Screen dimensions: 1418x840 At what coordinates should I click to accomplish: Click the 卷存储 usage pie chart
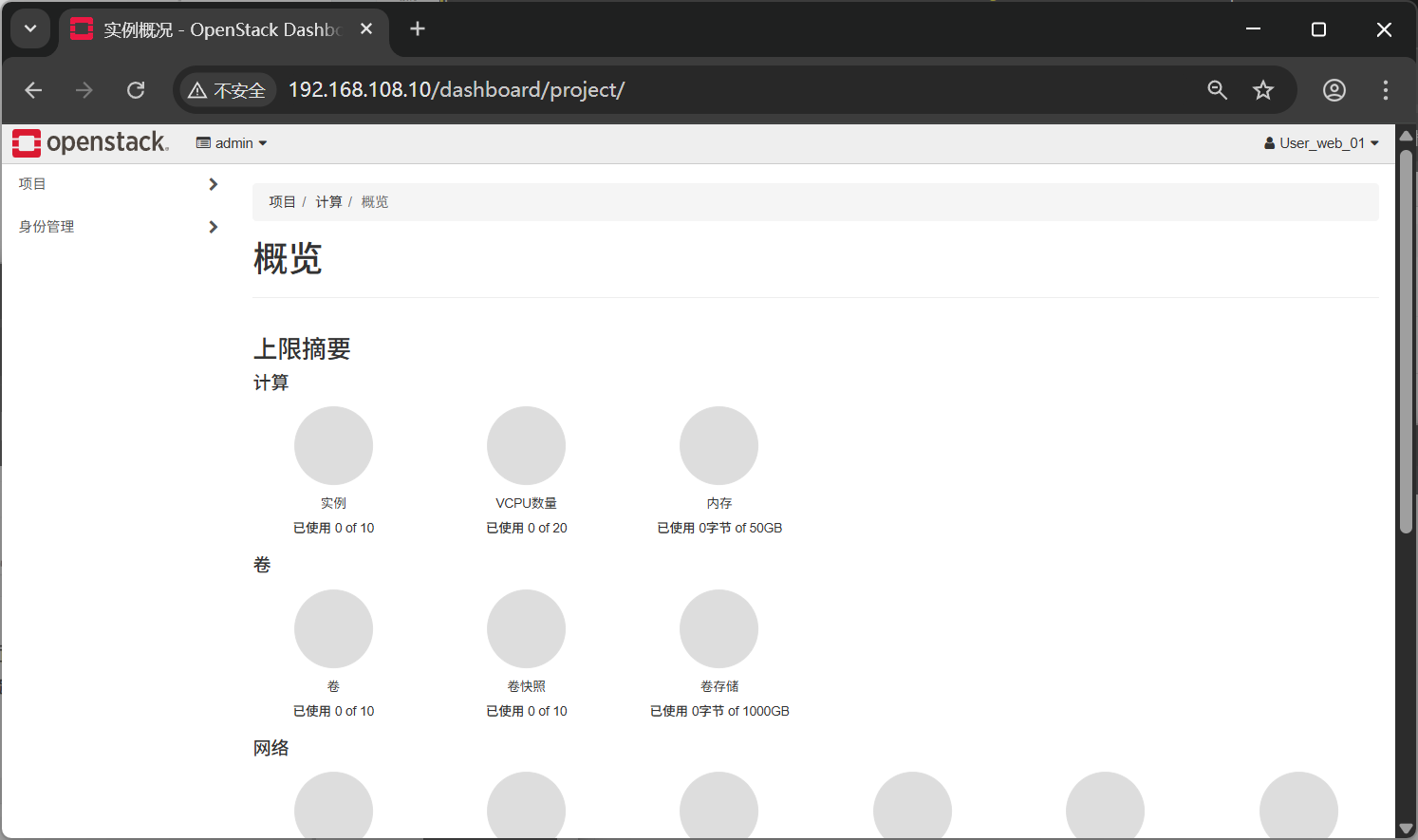coord(718,628)
